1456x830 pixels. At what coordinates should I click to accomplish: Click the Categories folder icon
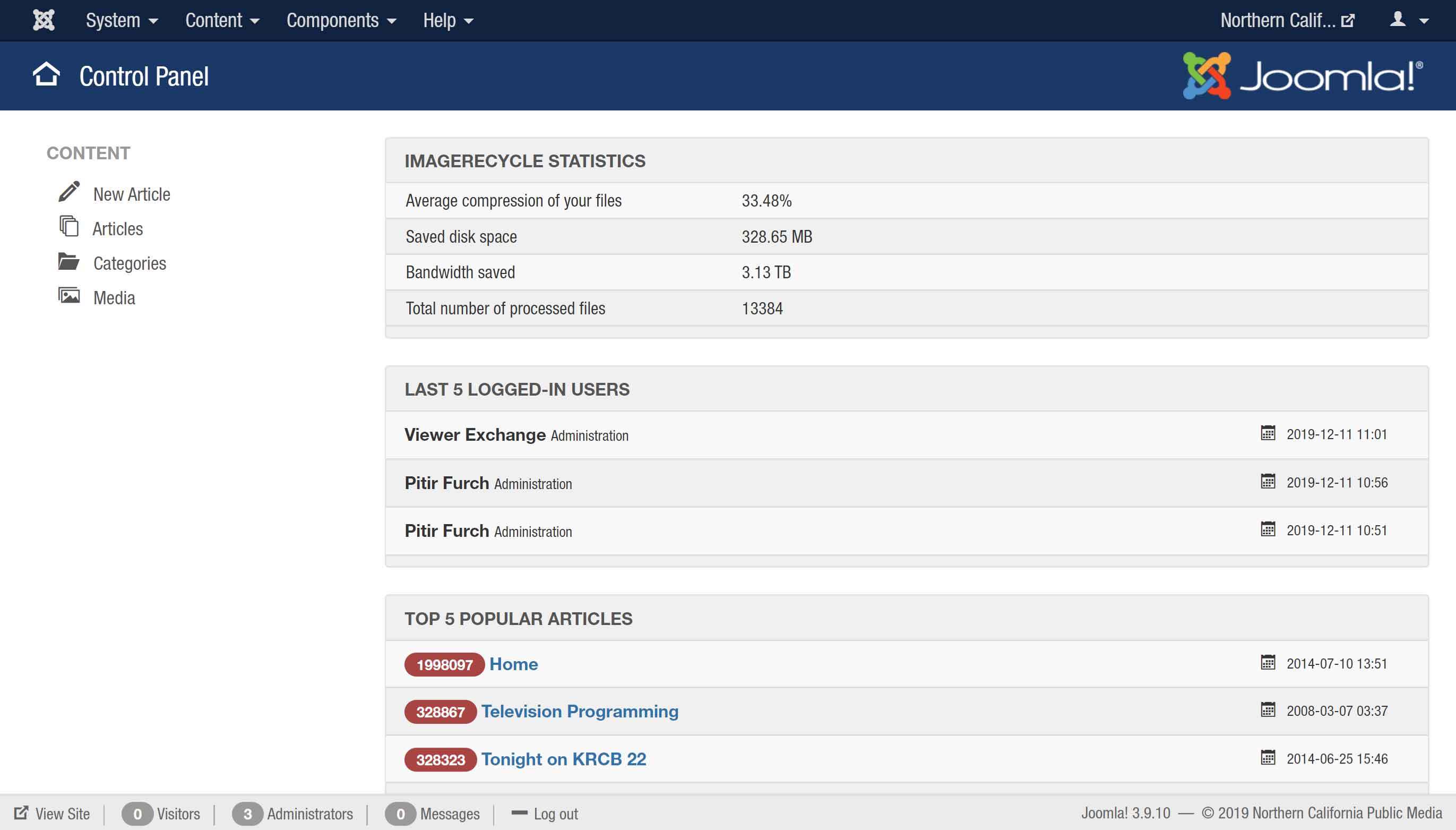click(x=69, y=262)
